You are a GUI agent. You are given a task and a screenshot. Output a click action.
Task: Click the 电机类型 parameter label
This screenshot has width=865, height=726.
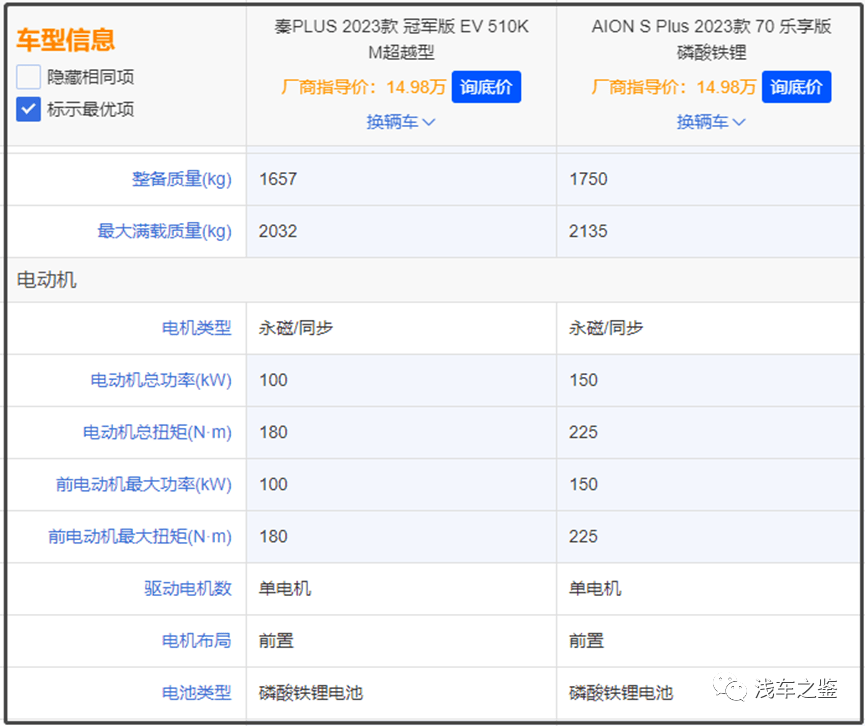pos(196,328)
